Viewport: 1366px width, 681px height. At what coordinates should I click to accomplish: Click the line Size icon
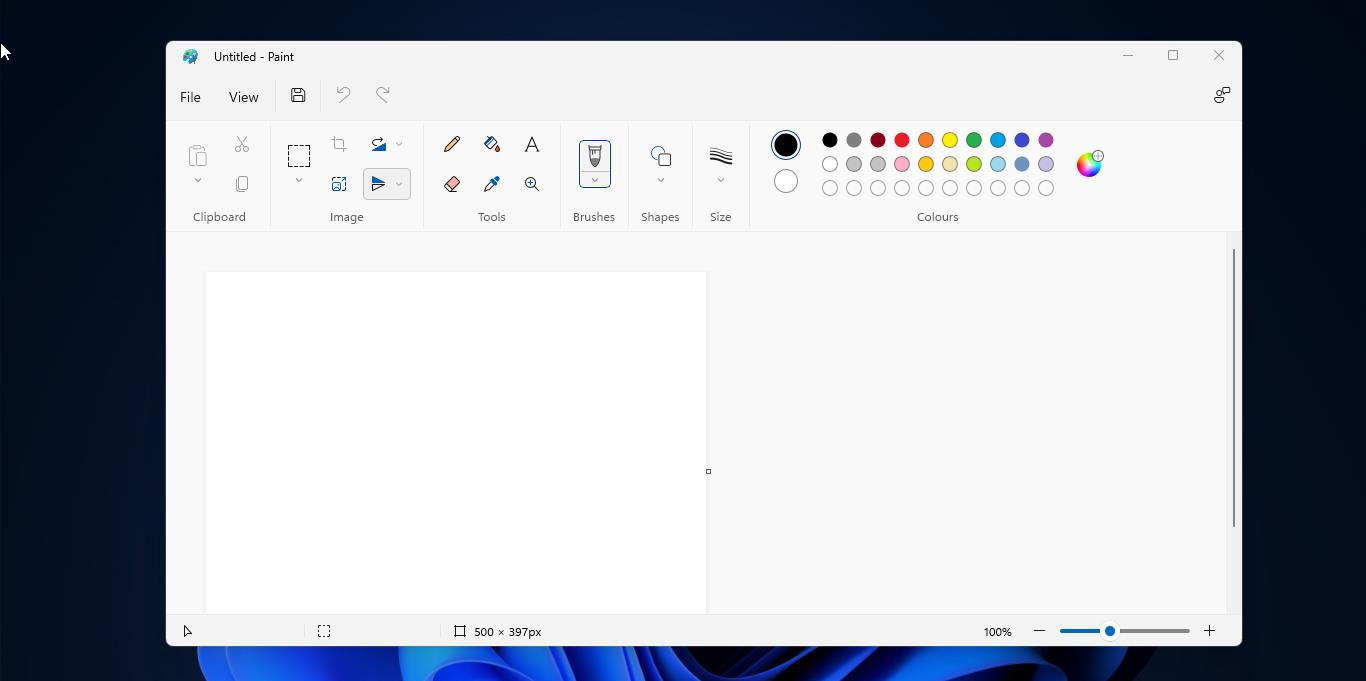[721, 156]
